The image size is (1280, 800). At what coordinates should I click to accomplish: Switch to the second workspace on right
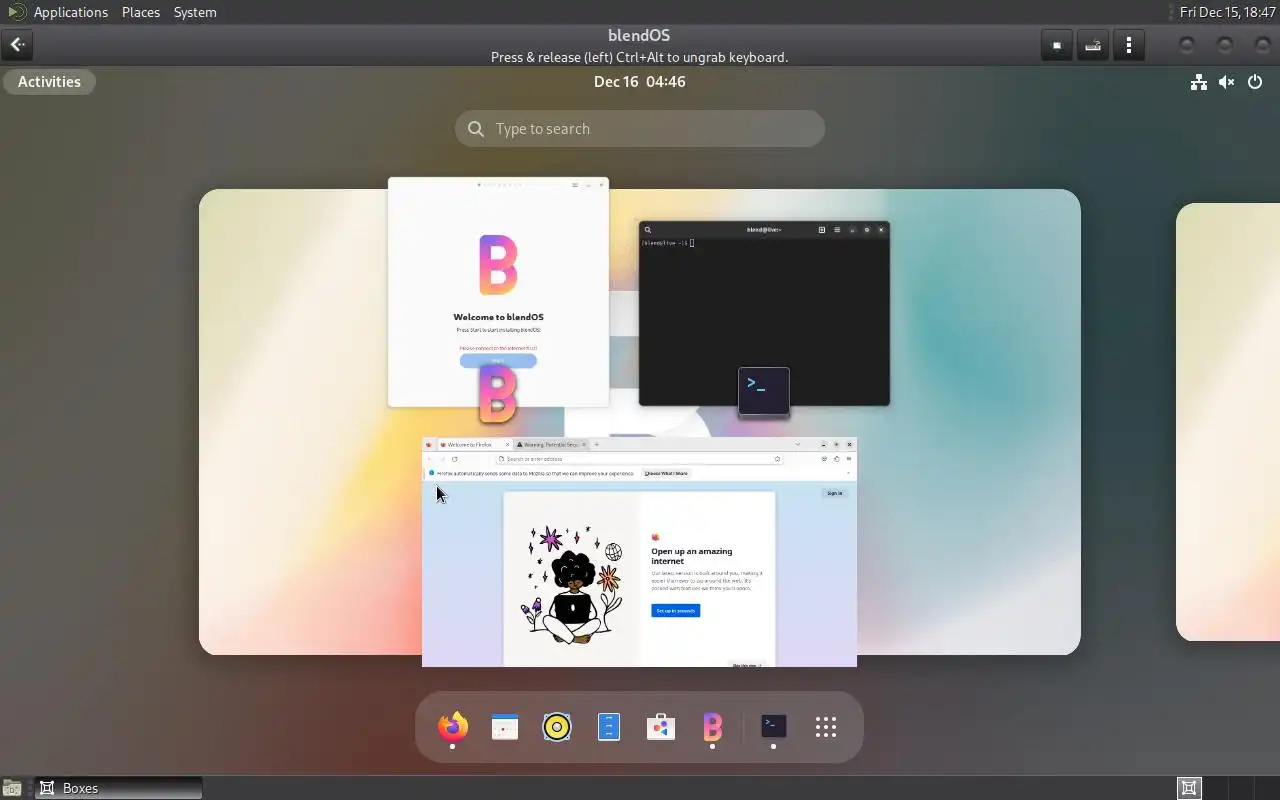(1228, 422)
